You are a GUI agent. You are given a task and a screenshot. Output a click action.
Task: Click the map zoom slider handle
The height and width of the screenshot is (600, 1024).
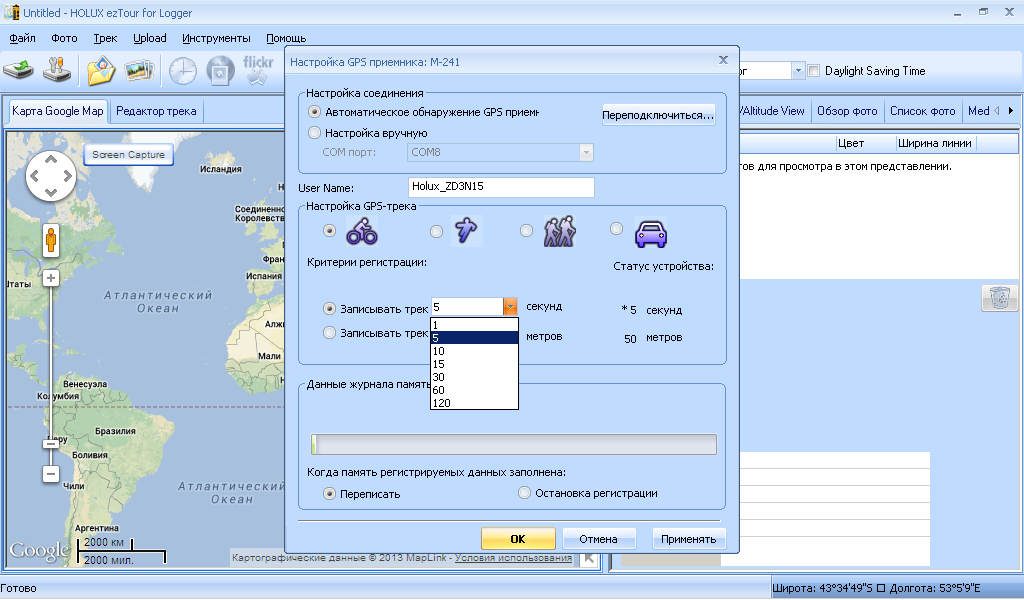(x=51, y=444)
